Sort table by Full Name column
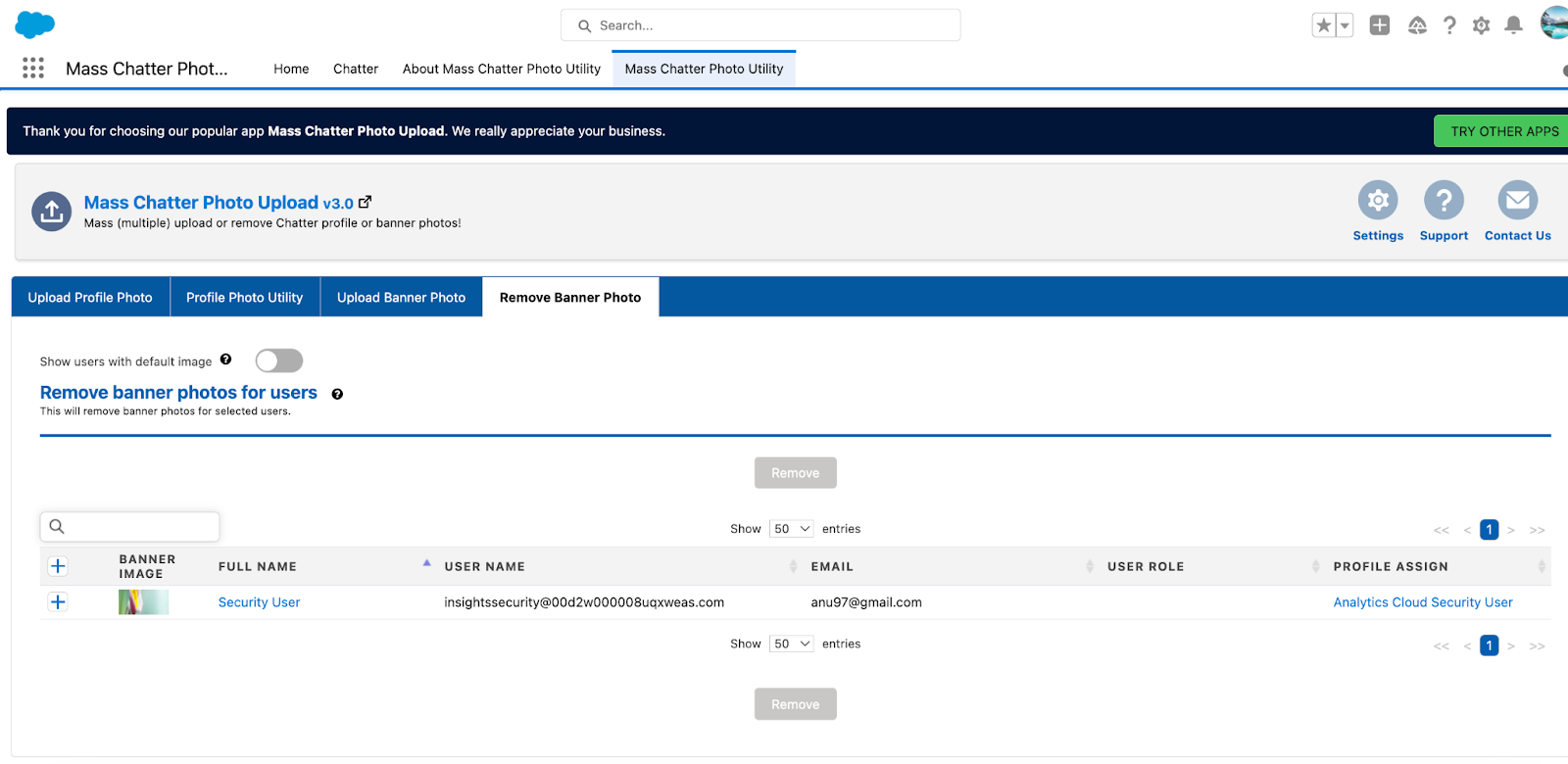Image resolution: width=1568 pixels, height=764 pixels. coord(257,566)
